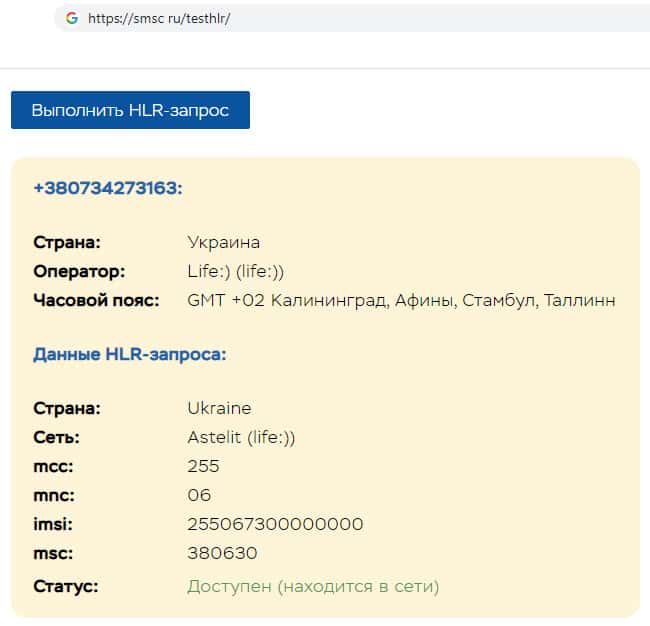Click the Статус label
Image resolution: width=650 pixels, height=626 pixels.
point(65,586)
